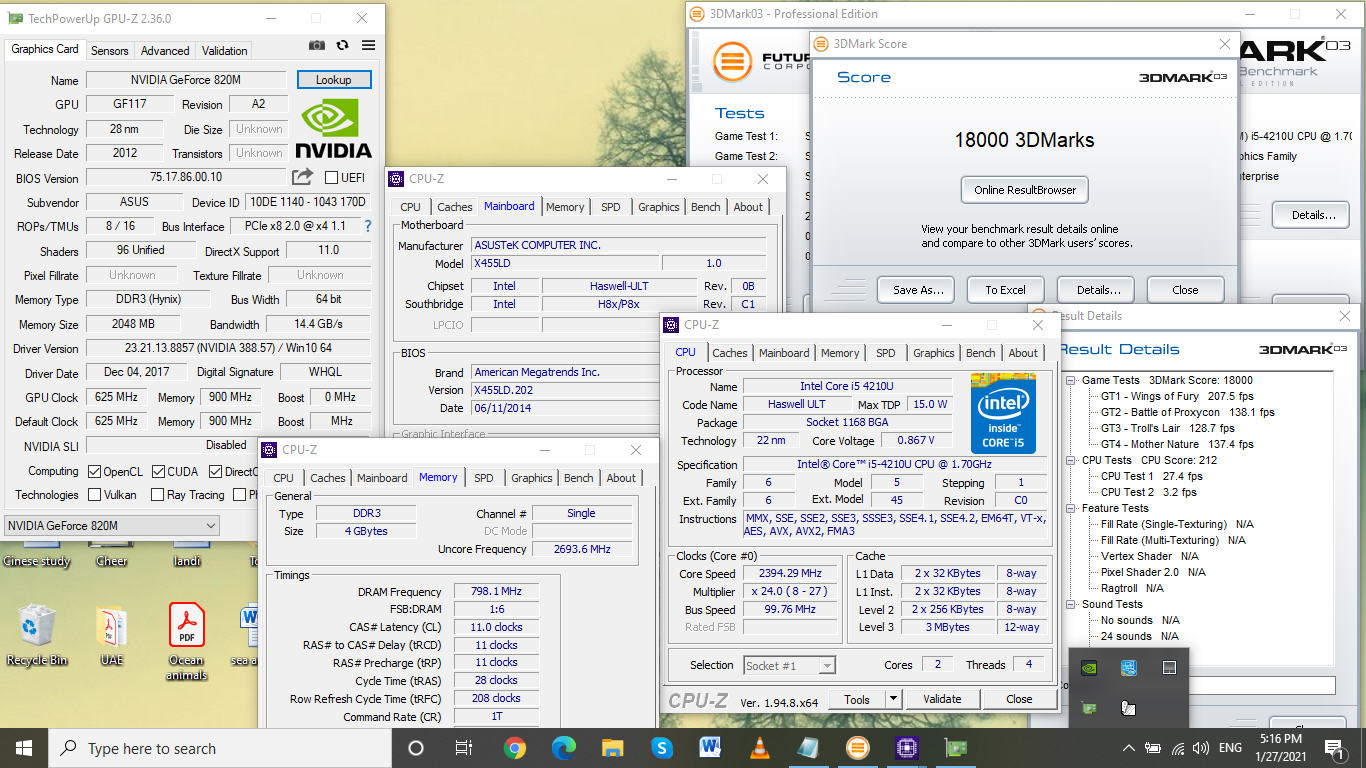Collapse the Feature Tests tree node
Image resolution: width=1366 pixels, height=768 pixels.
pyautogui.click(x=1072, y=508)
